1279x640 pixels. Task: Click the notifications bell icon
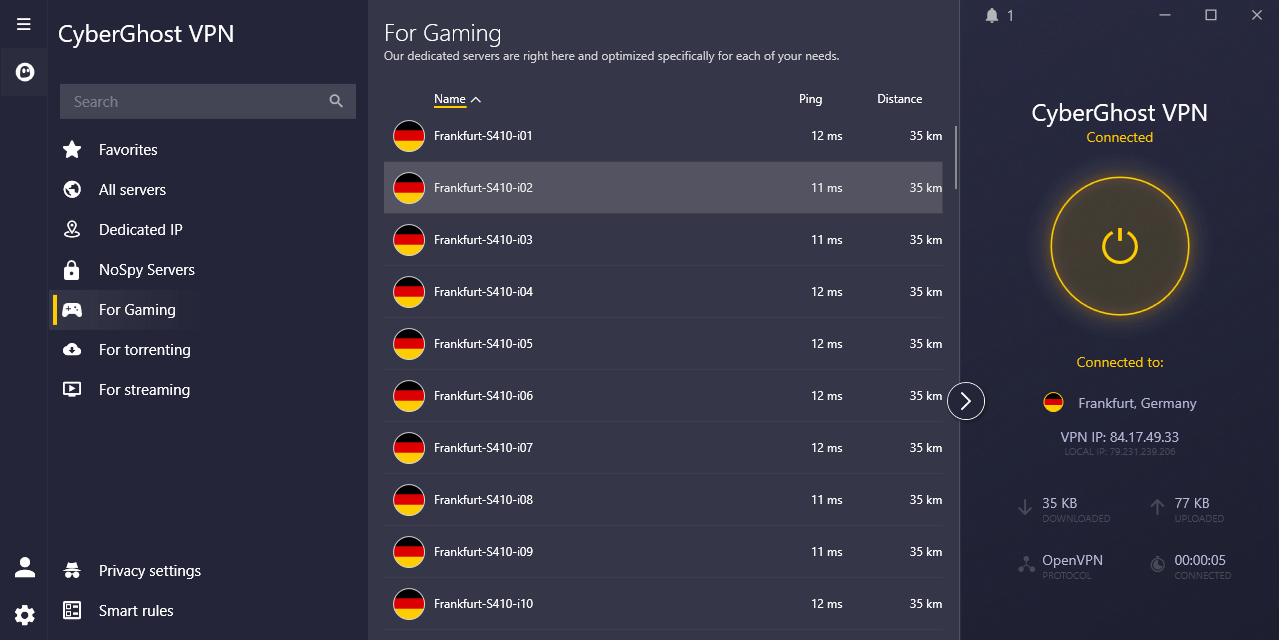(x=992, y=15)
